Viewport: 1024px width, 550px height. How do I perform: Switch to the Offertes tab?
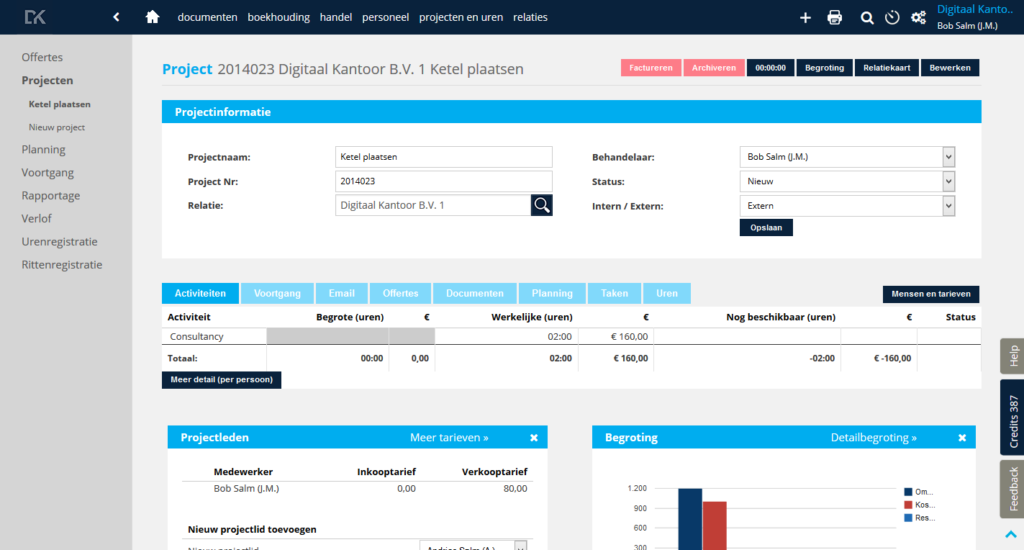pyautogui.click(x=400, y=293)
